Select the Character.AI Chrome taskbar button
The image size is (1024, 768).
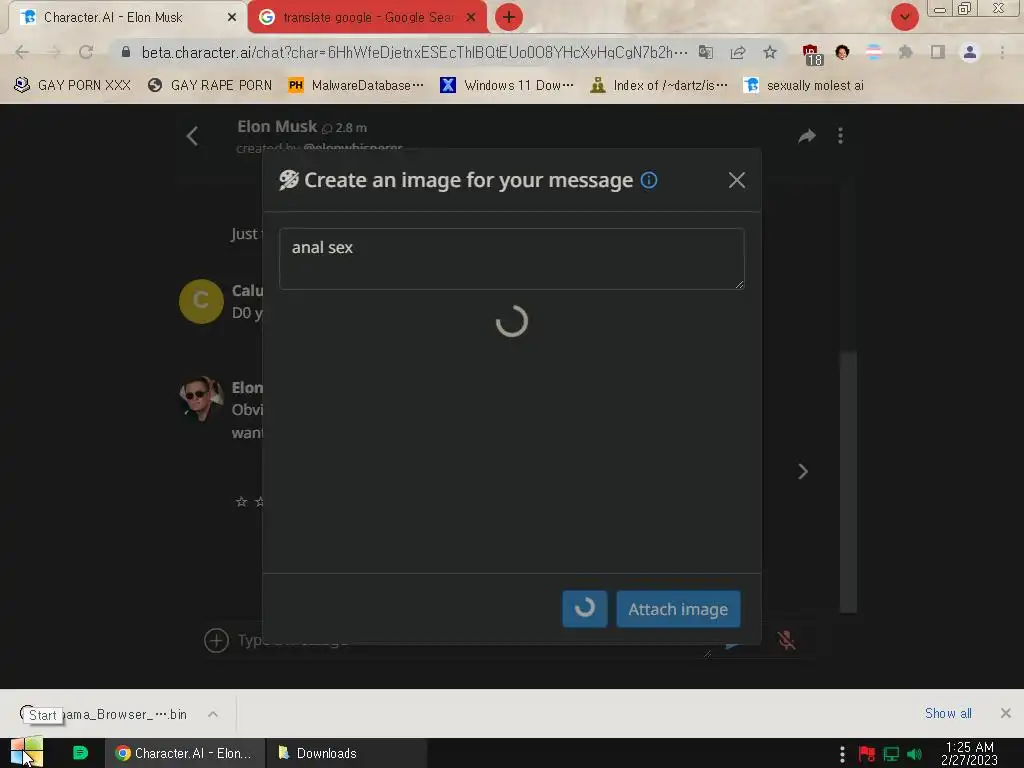tap(185, 753)
